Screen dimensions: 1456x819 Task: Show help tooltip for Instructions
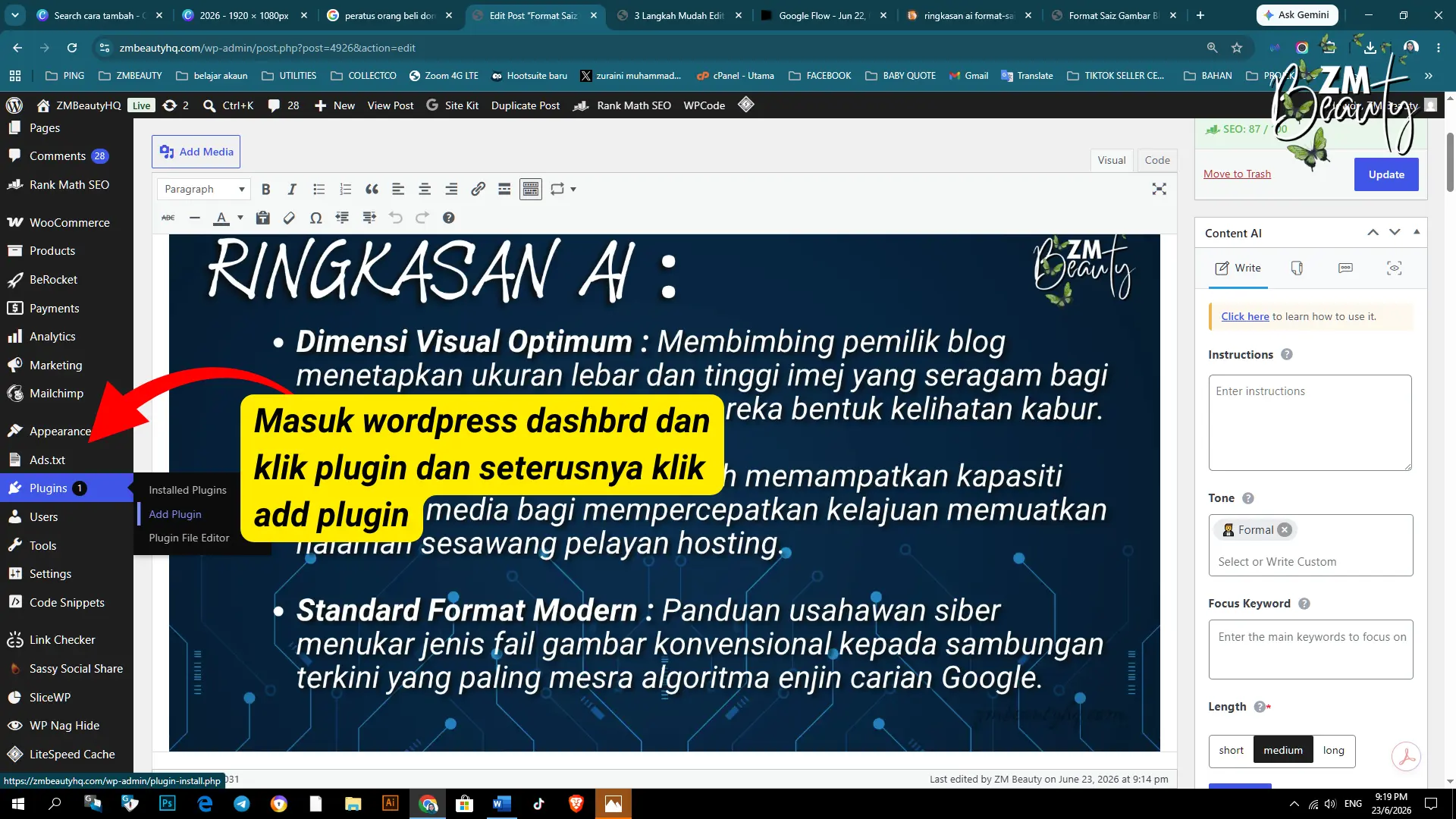1286,355
